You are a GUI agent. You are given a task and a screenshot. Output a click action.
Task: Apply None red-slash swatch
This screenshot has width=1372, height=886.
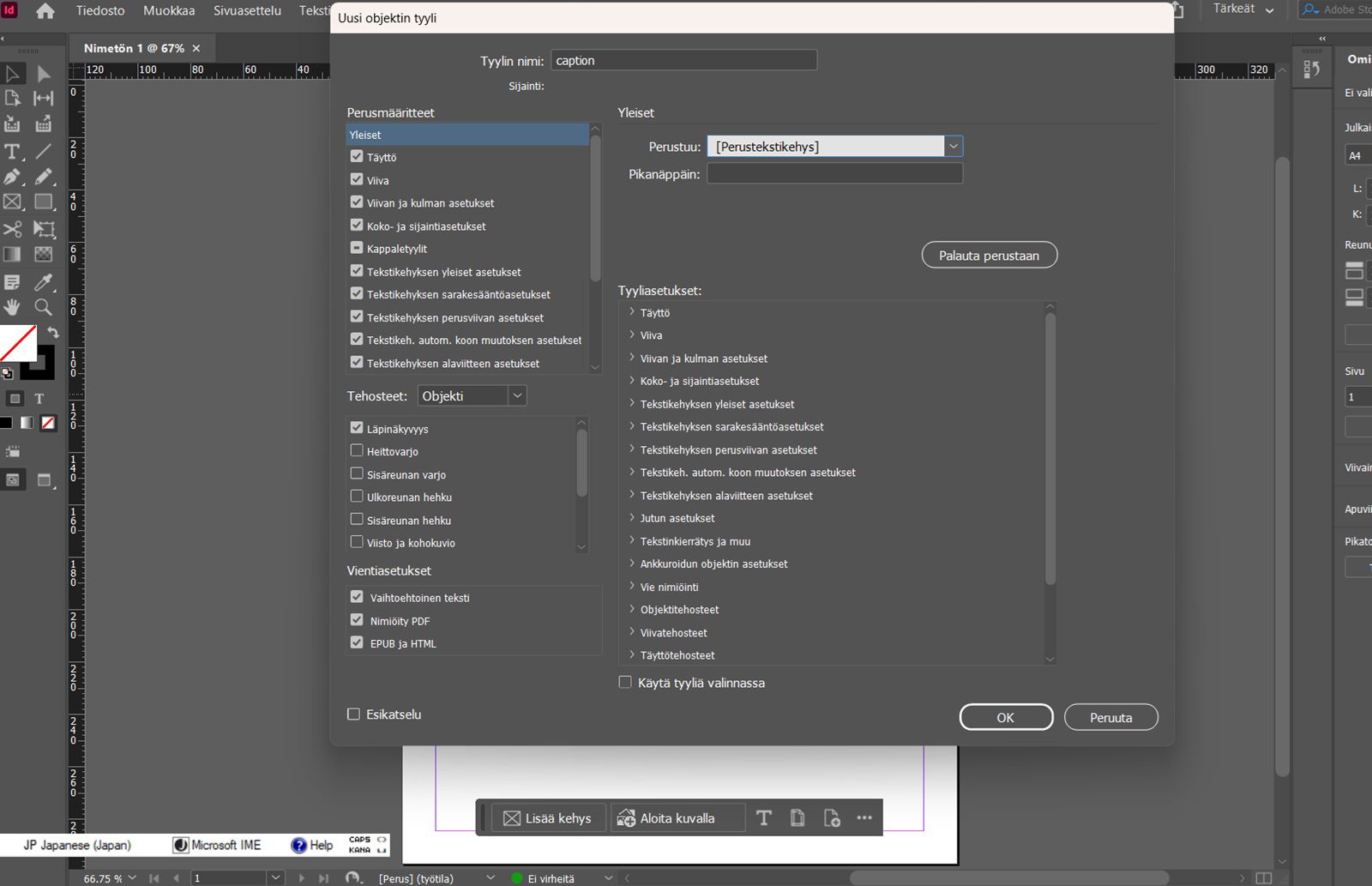tap(49, 423)
